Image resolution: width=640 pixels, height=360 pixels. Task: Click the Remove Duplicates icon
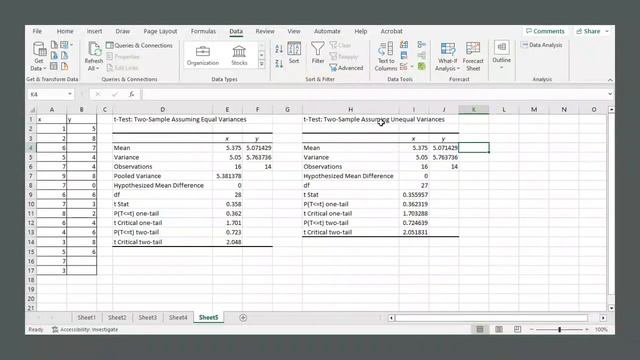tap(404, 56)
